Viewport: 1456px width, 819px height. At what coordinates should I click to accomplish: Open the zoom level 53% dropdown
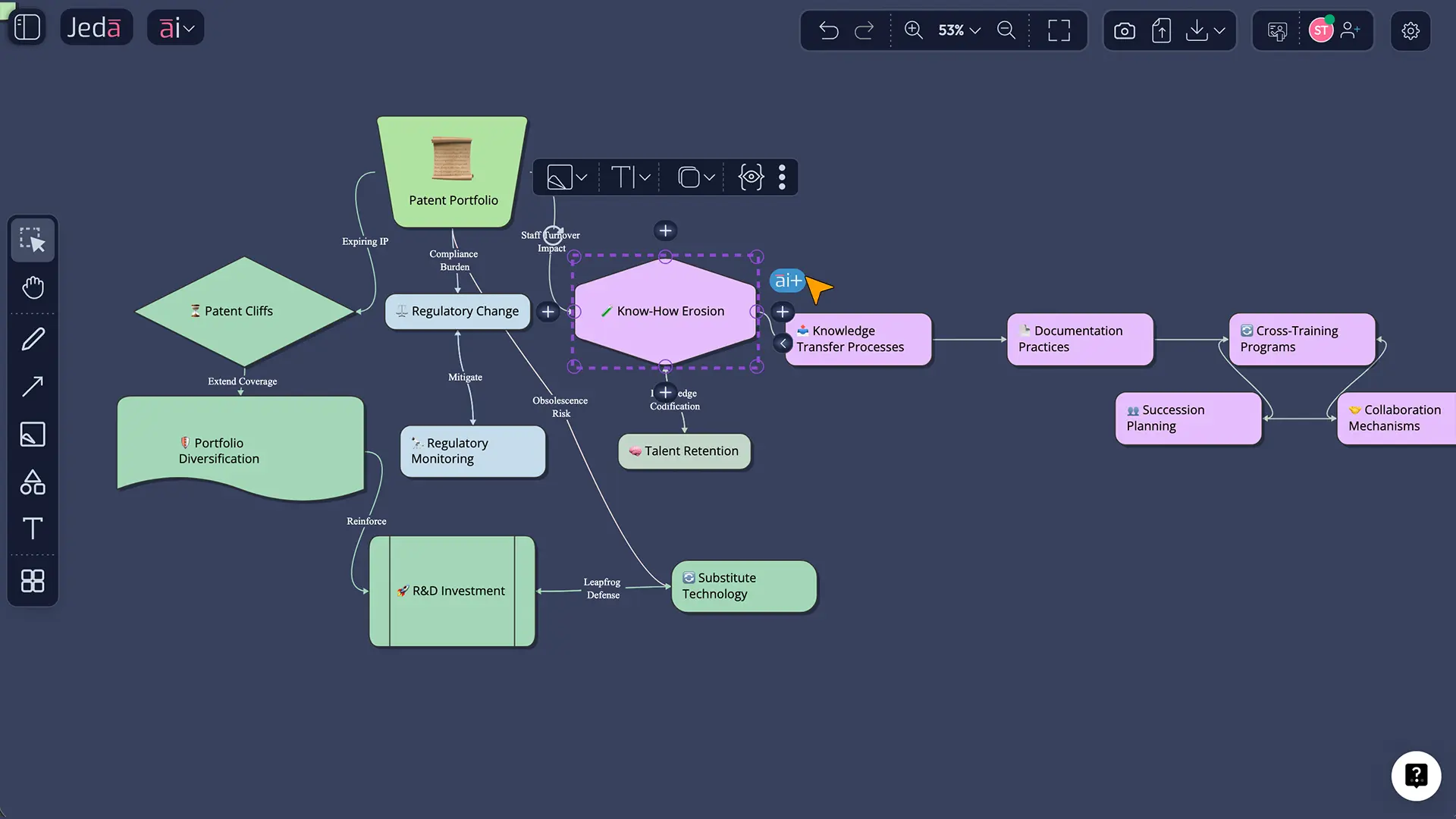tap(957, 30)
